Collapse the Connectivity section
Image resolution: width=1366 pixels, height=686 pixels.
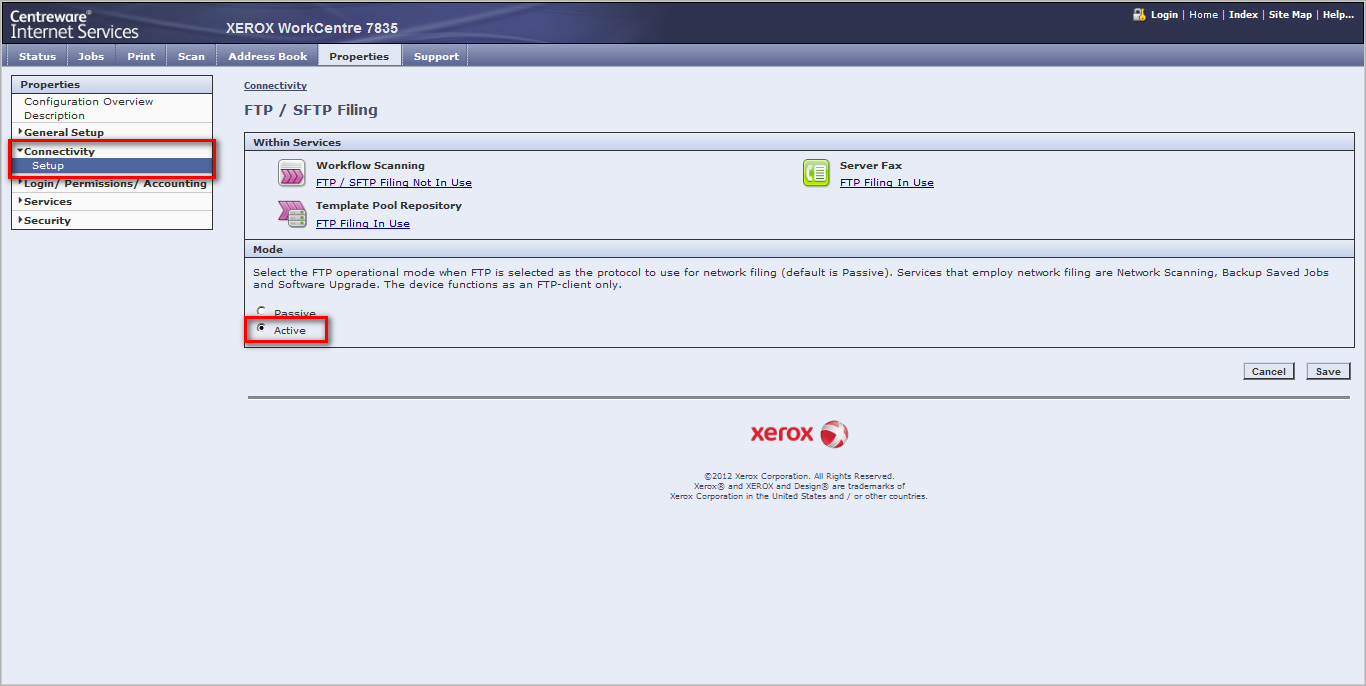pyautogui.click(x=59, y=152)
